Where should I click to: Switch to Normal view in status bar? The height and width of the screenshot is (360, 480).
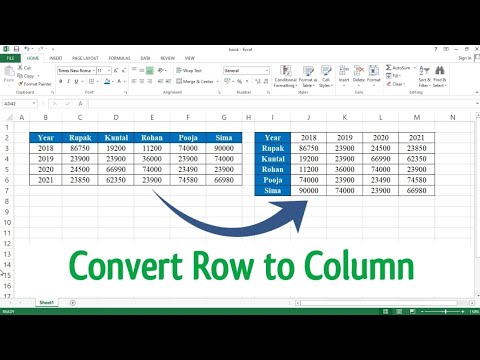click(386, 312)
